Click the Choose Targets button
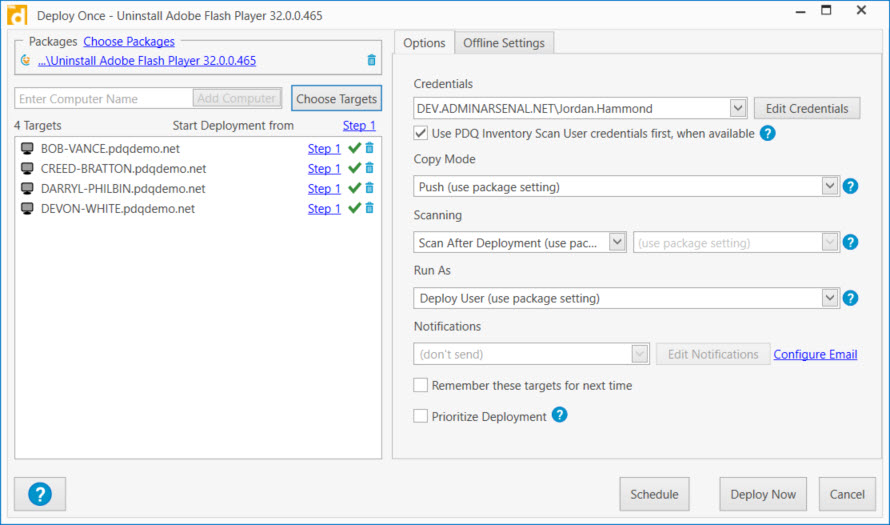The width and height of the screenshot is (890, 525). pos(337,98)
